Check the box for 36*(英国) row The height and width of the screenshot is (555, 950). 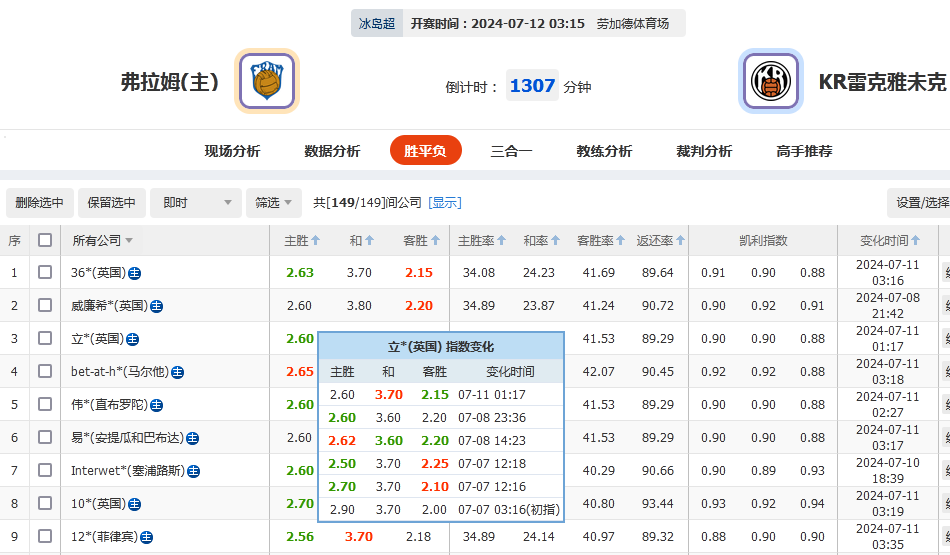(x=45, y=272)
